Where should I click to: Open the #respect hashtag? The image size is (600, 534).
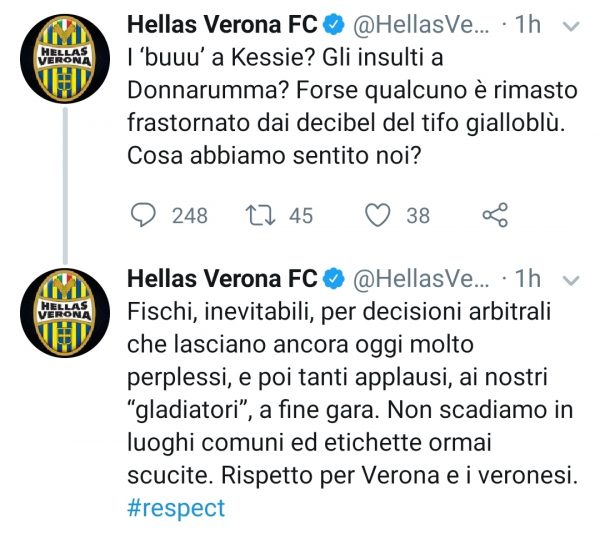[x=176, y=508]
